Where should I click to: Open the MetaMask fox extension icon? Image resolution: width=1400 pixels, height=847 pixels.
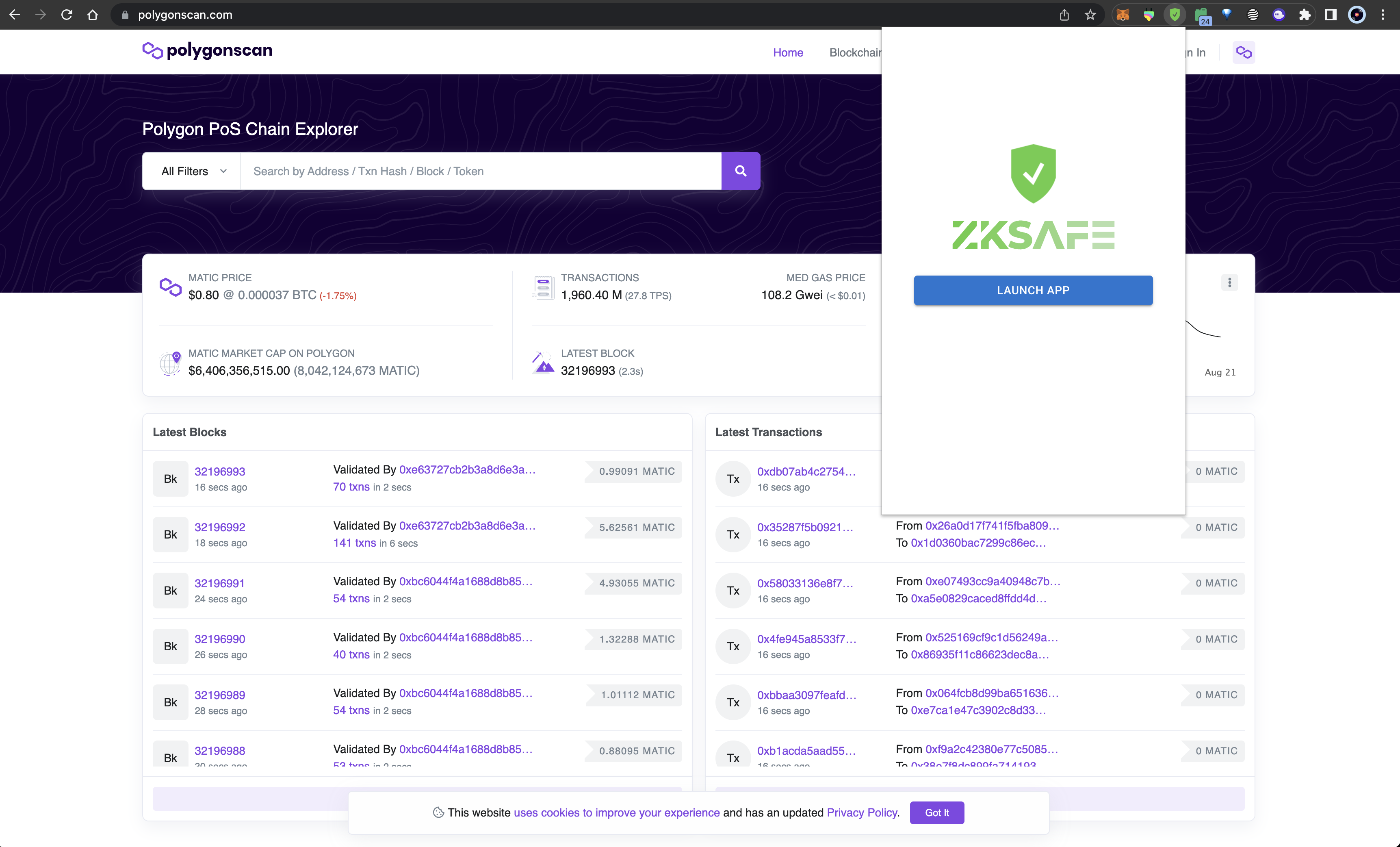[x=1123, y=15]
